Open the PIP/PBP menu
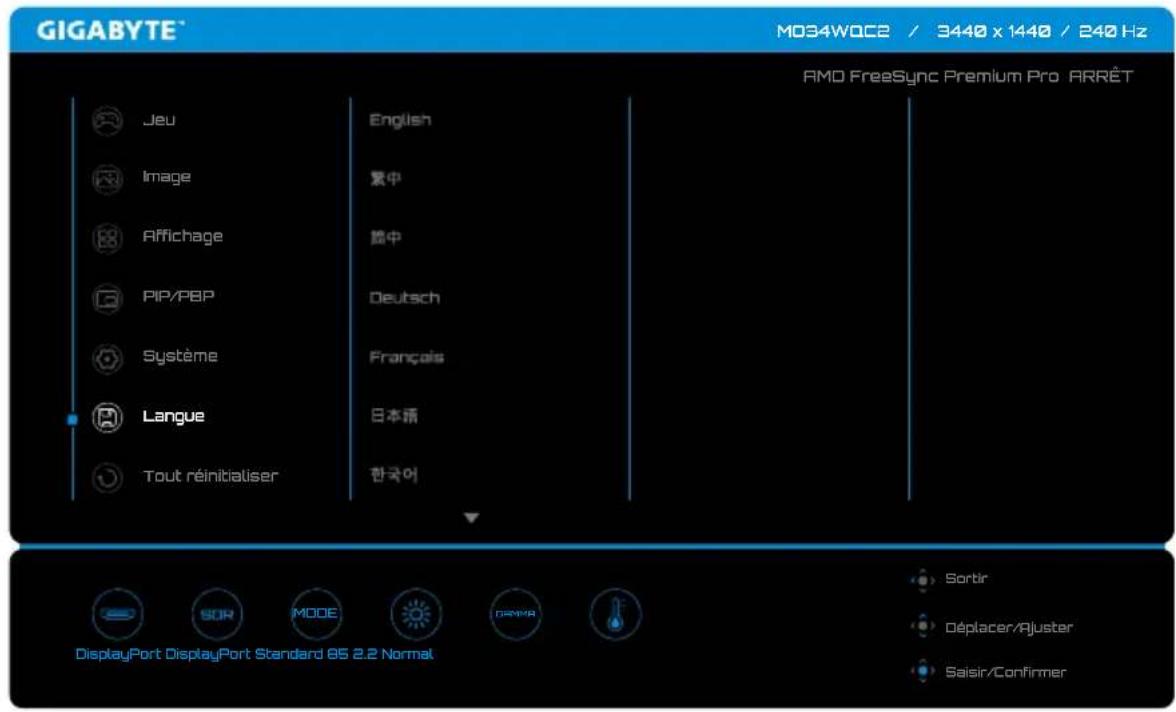This screenshot has width=1176, height=712. 178,296
